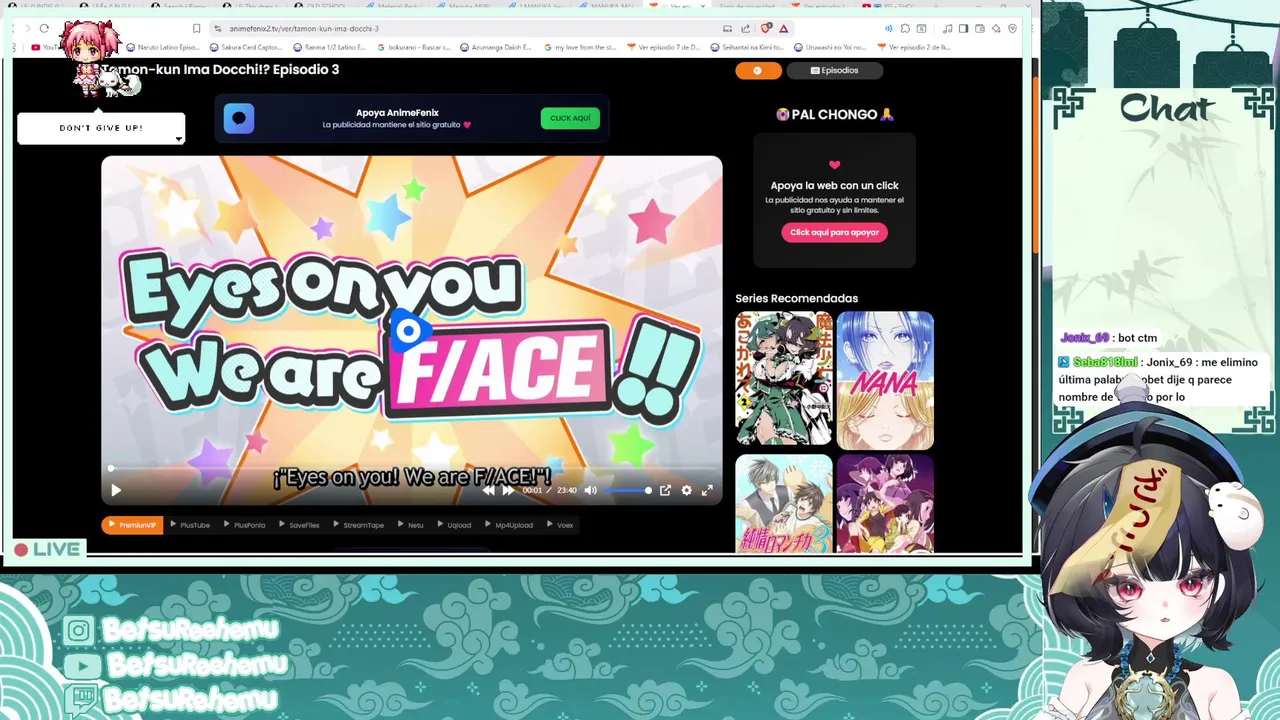Select the SaveFiles server tab

click(299, 525)
